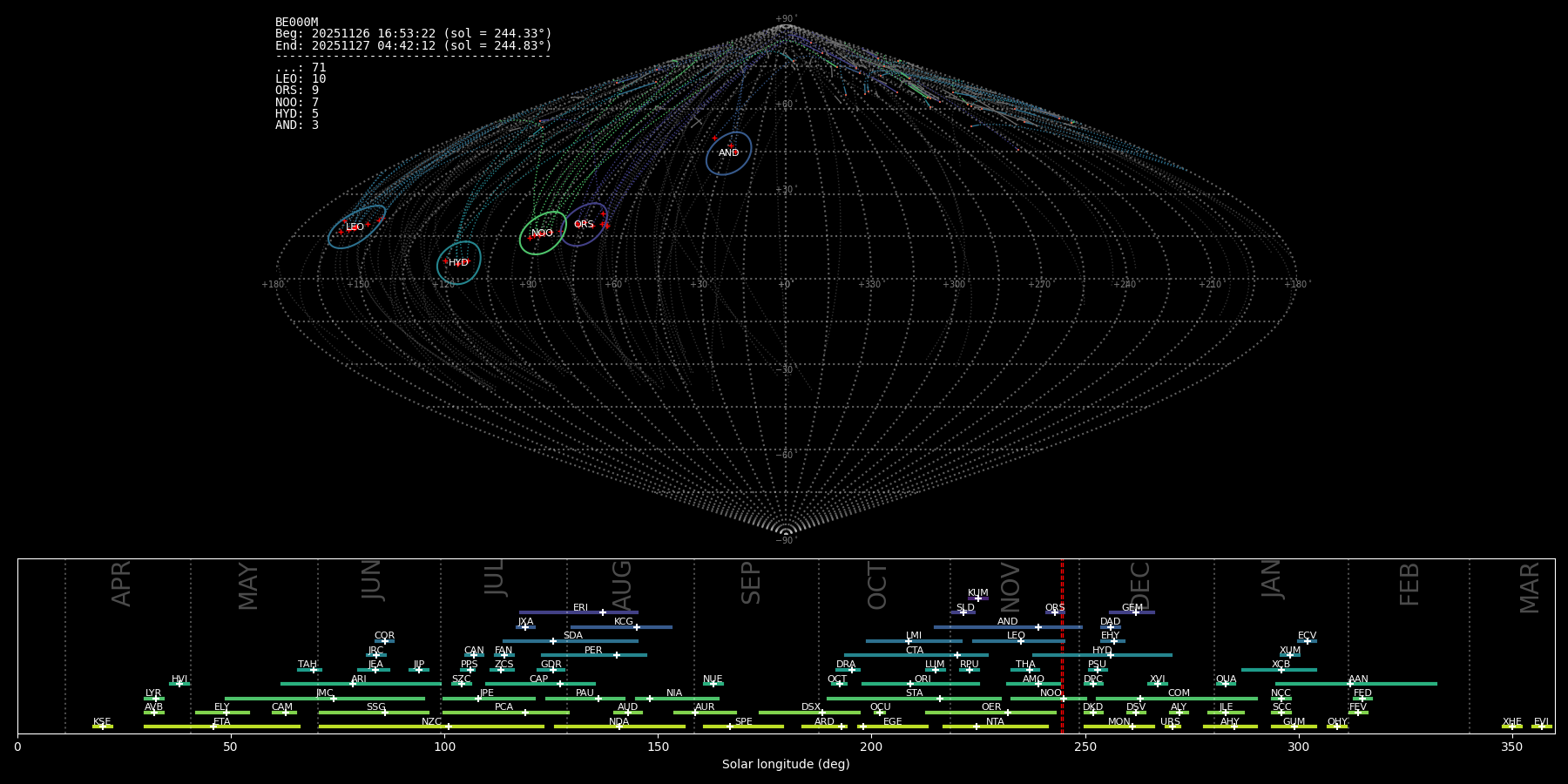Screen dimensions: 1568x784
Task: Click the LEO radiant ellipse on sky map
Action: 356,226
